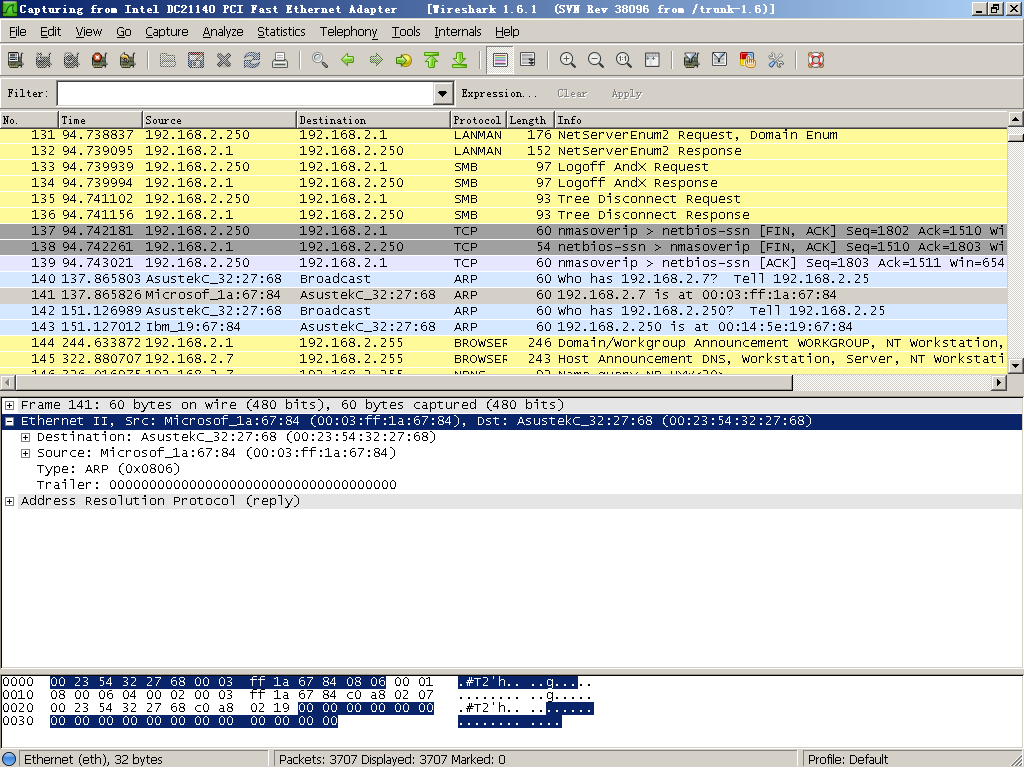The width and height of the screenshot is (1024, 768).
Task: Select the Type: ARP (0x0806) line
Action: point(108,470)
